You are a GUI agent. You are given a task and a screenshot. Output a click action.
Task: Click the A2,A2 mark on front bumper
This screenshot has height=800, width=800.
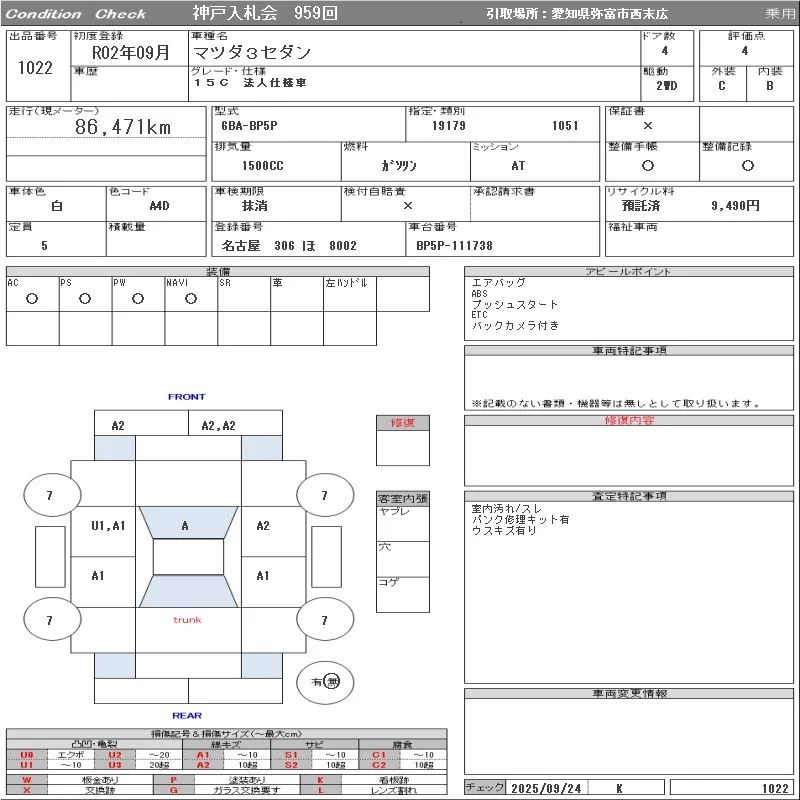[x=218, y=425]
